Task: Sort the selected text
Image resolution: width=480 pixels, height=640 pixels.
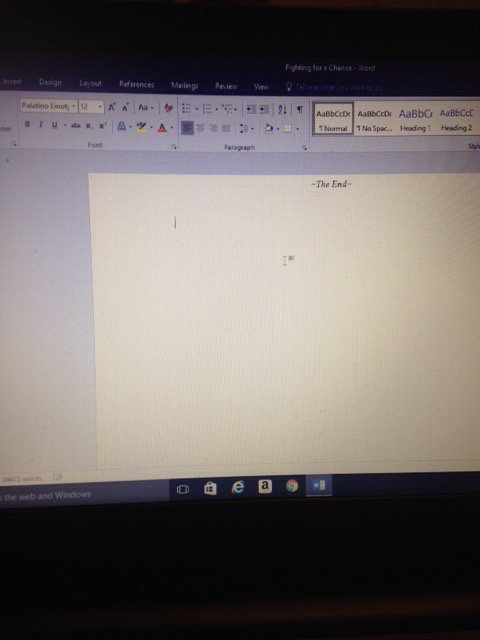Action: [282, 109]
